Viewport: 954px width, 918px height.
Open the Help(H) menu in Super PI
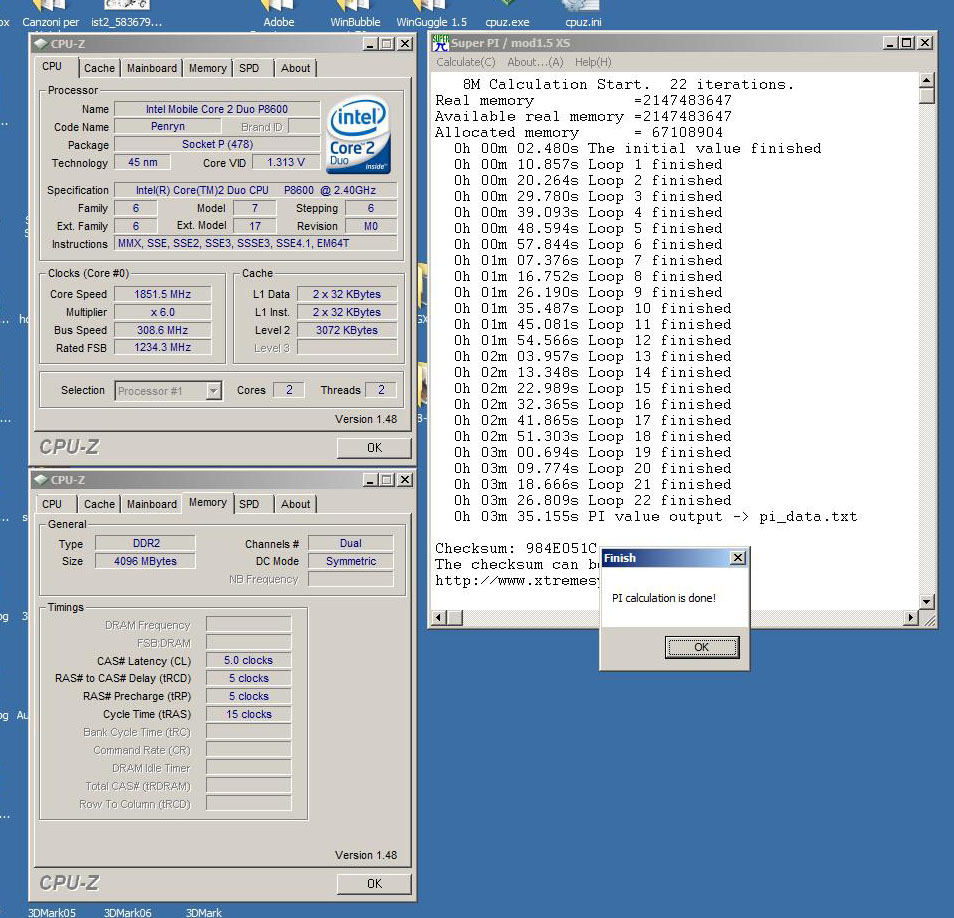pyautogui.click(x=592, y=62)
